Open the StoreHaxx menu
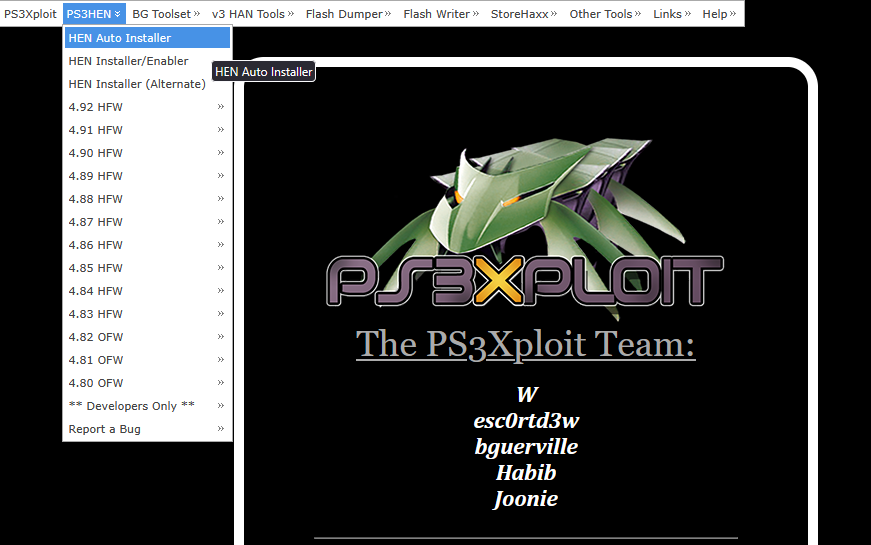The image size is (871, 545). [523, 14]
